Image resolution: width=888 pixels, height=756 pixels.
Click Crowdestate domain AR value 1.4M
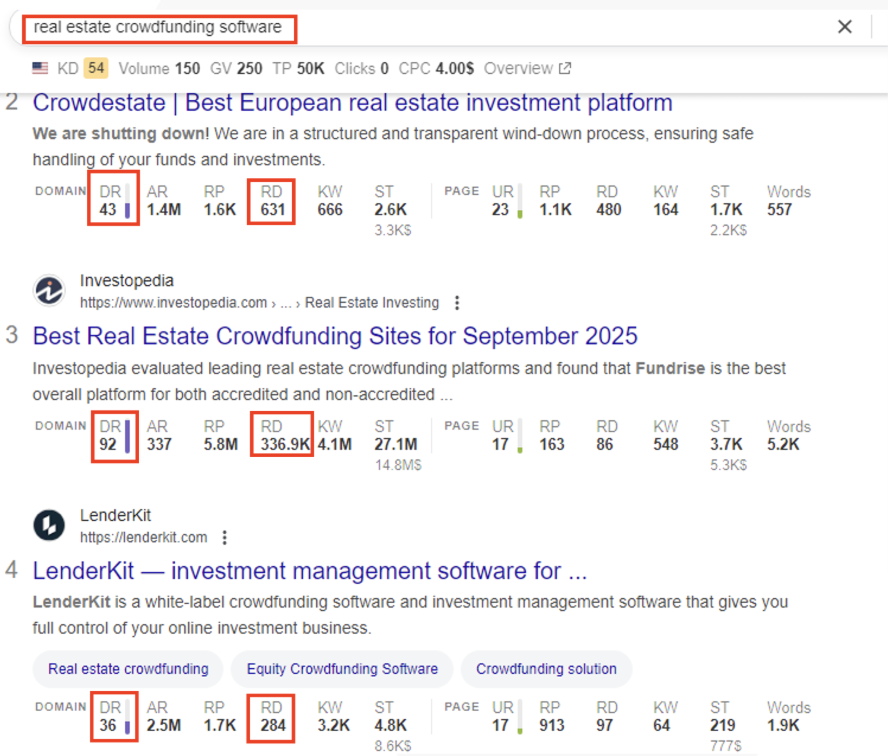tap(164, 210)
